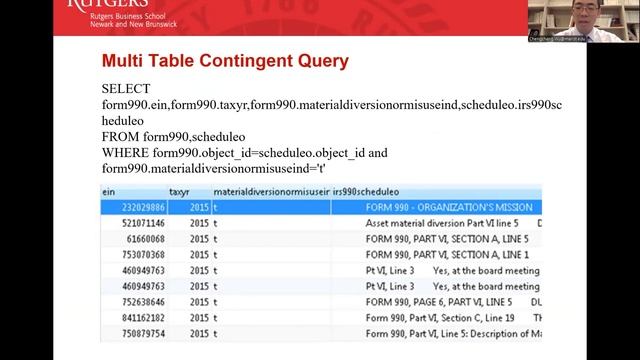Click the 'materialdiversionormisuseind' column header
The image size is (640, 360).
tap(271, 192)
